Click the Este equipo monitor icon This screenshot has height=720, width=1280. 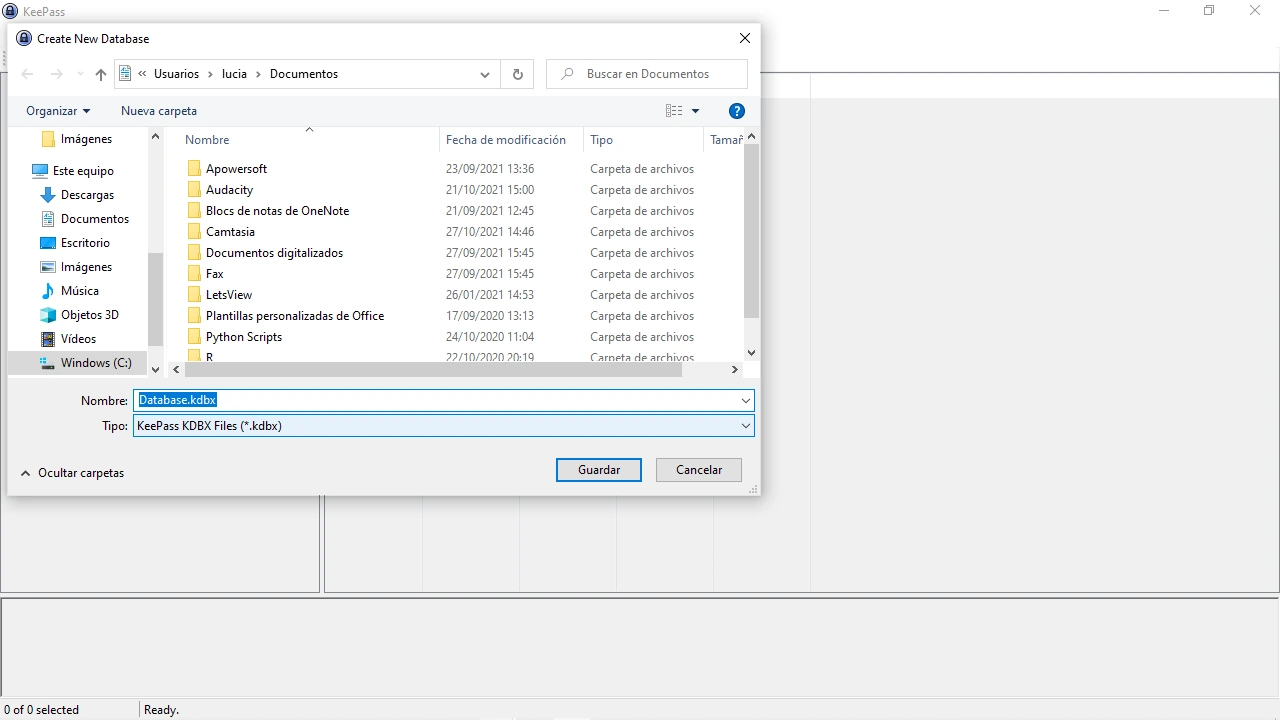39,171
